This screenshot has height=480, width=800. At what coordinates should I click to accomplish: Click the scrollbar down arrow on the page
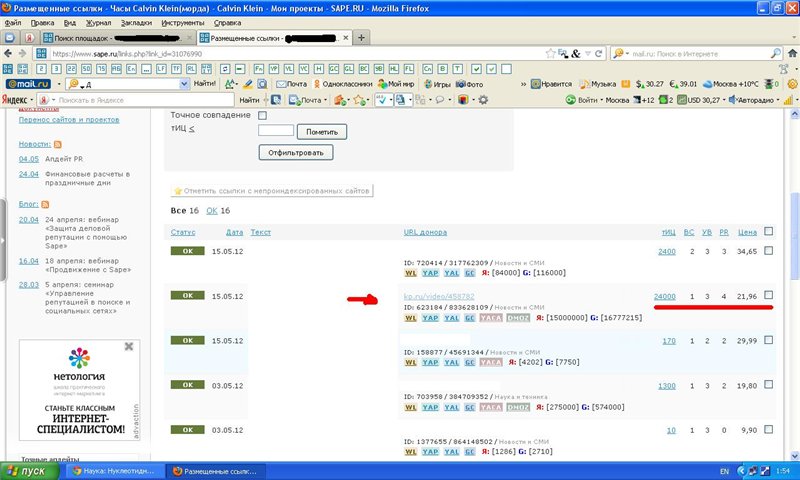click(794, 456)
